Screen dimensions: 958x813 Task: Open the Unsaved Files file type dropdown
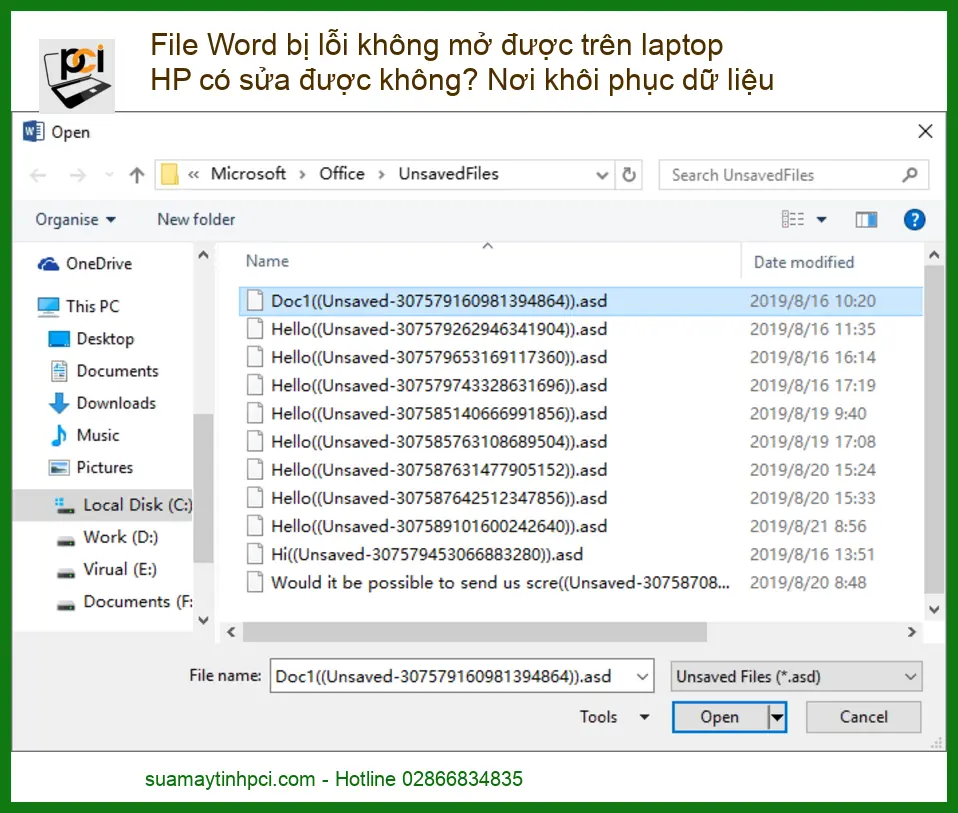click(795, 676)
